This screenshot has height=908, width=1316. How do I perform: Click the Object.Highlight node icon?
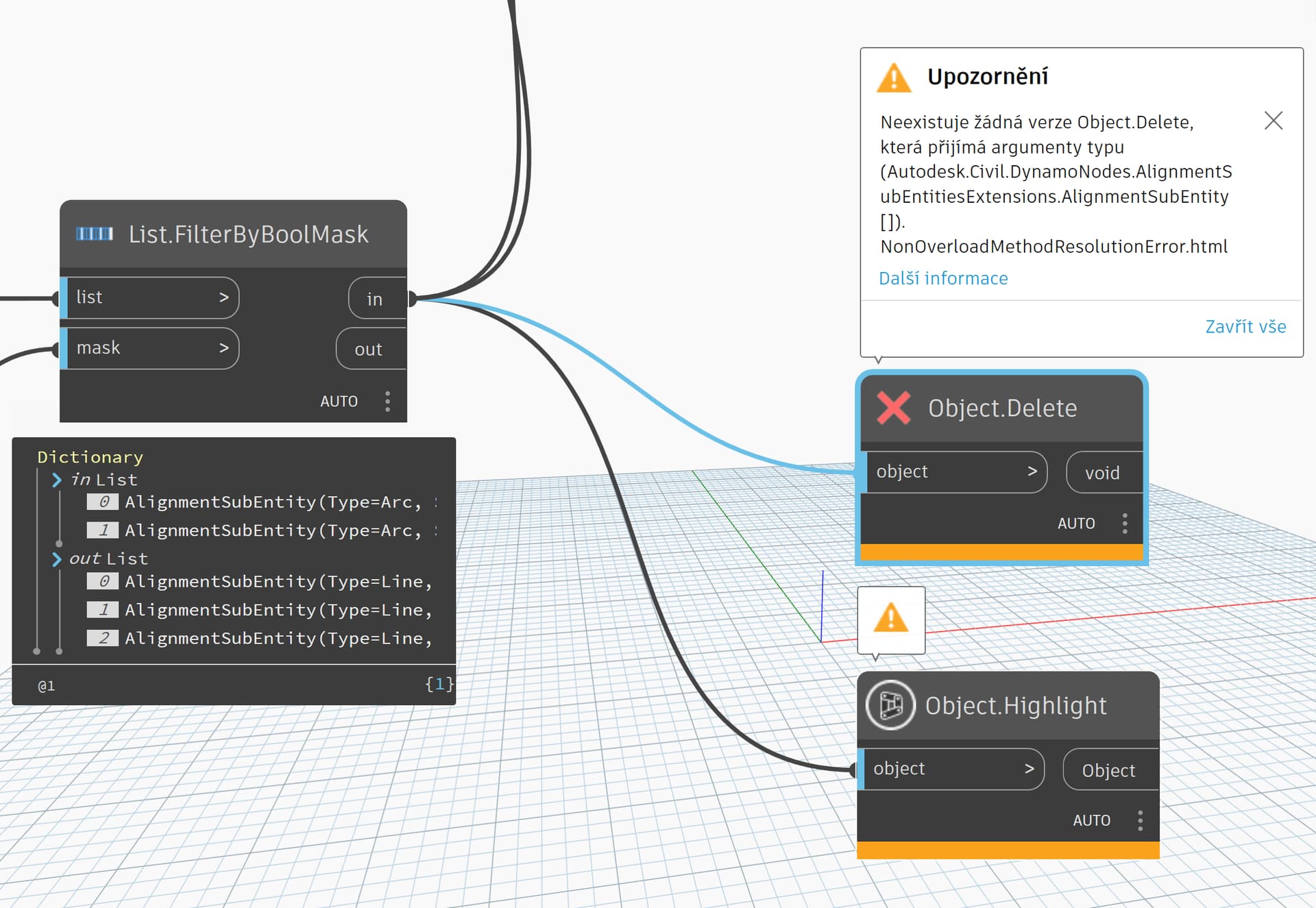coord(890,705)
